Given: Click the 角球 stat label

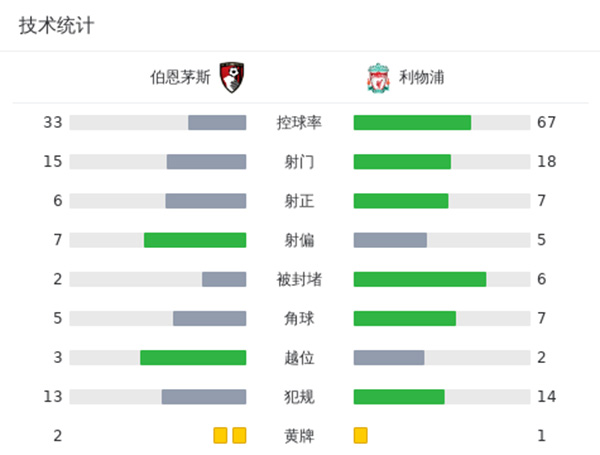Looking at the screenshot, I should pos(299,319).
